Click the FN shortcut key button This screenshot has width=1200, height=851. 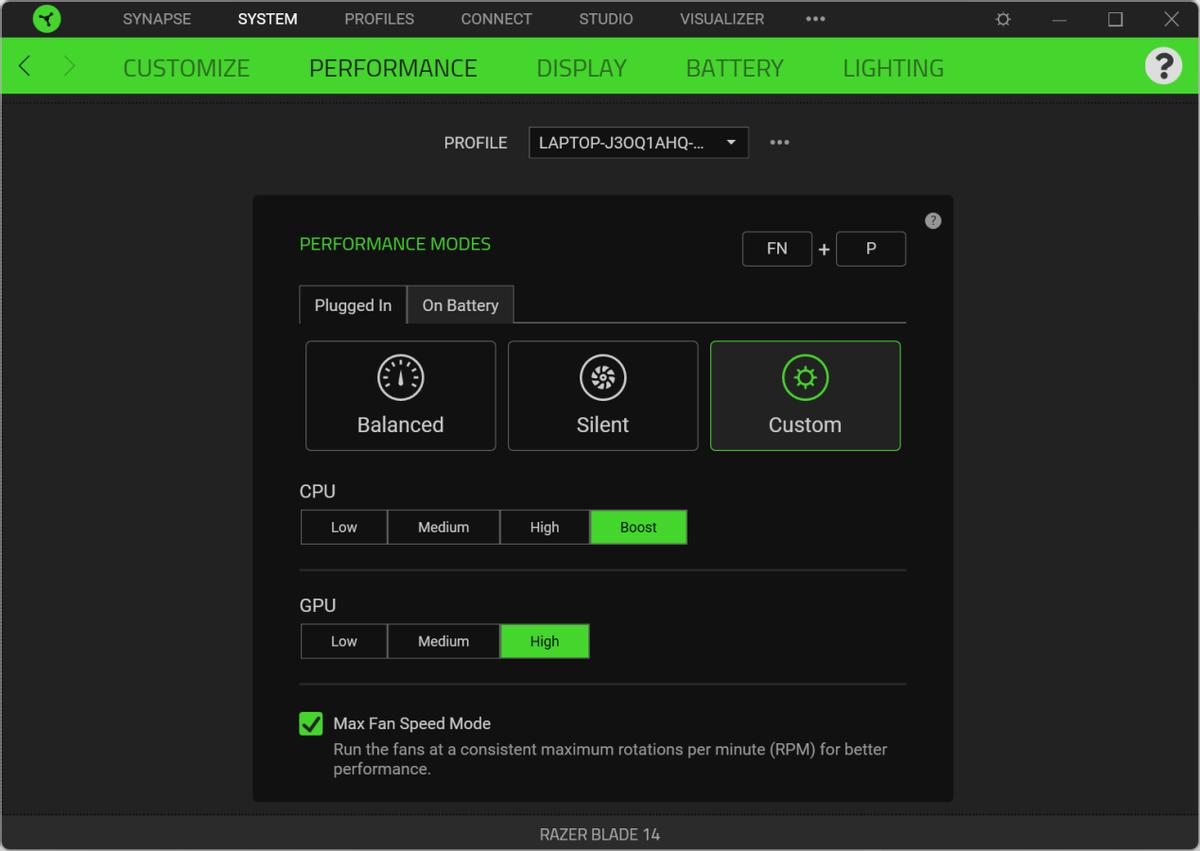click(x=777, y=248)
